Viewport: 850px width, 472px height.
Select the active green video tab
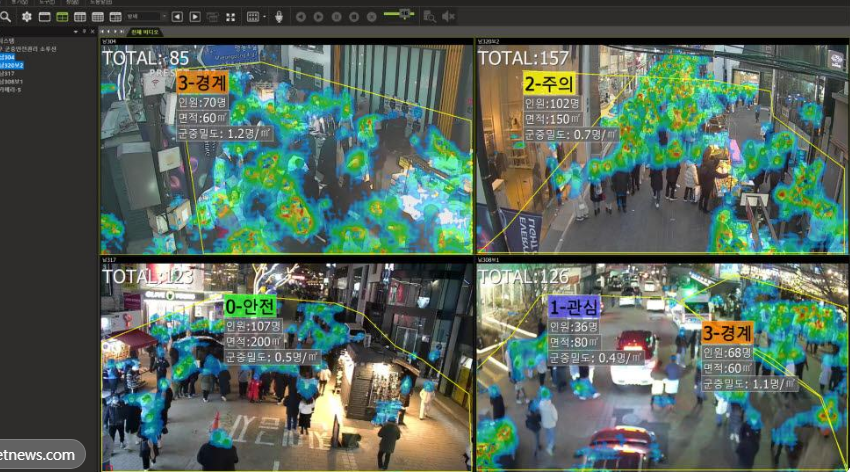[x=145, y=32]
